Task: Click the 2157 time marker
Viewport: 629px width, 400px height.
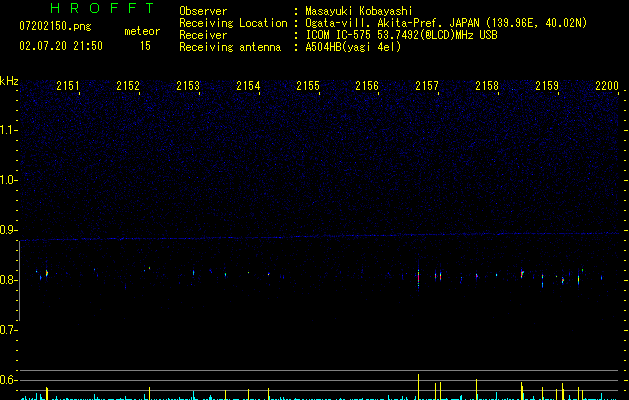Action: (427, 86)
